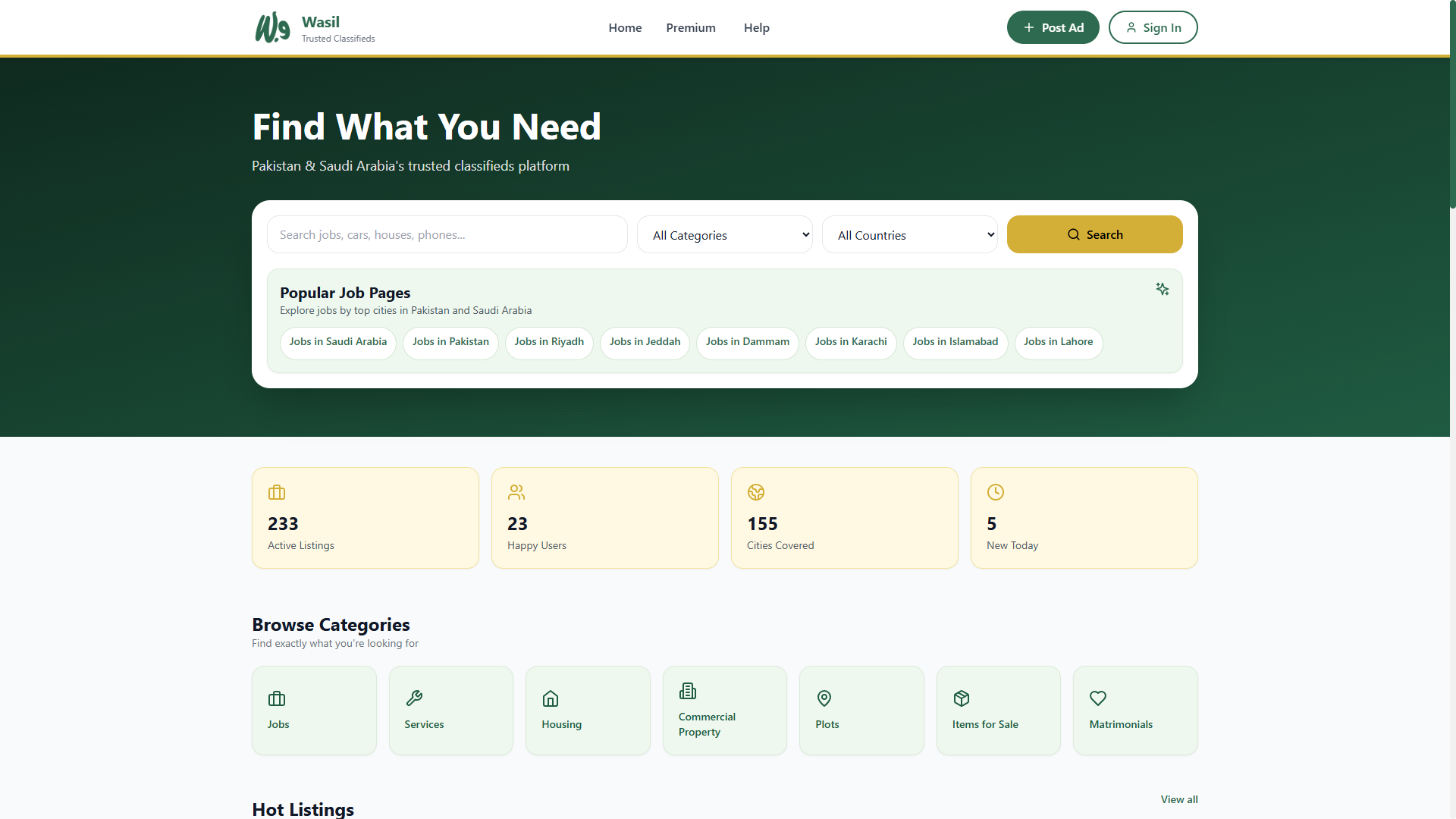The width and height of the screenshot is (1456, 819).
Task: Click the clock icon above New Today
Action: click(996, 492)
